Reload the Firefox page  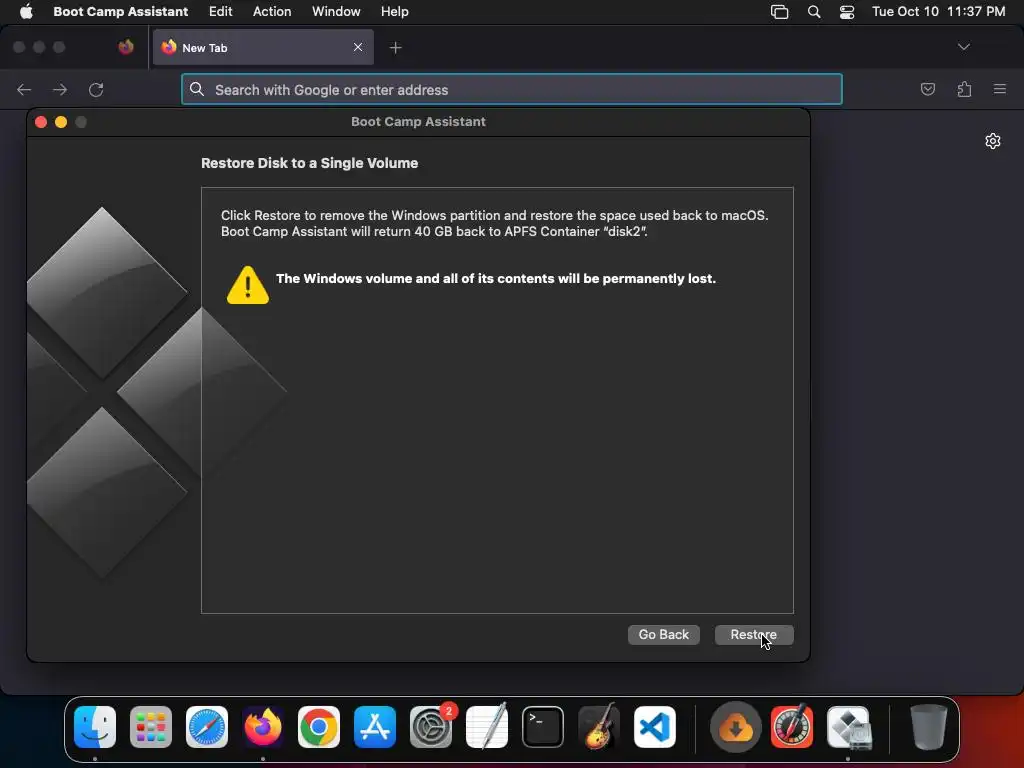pos(96,89)
